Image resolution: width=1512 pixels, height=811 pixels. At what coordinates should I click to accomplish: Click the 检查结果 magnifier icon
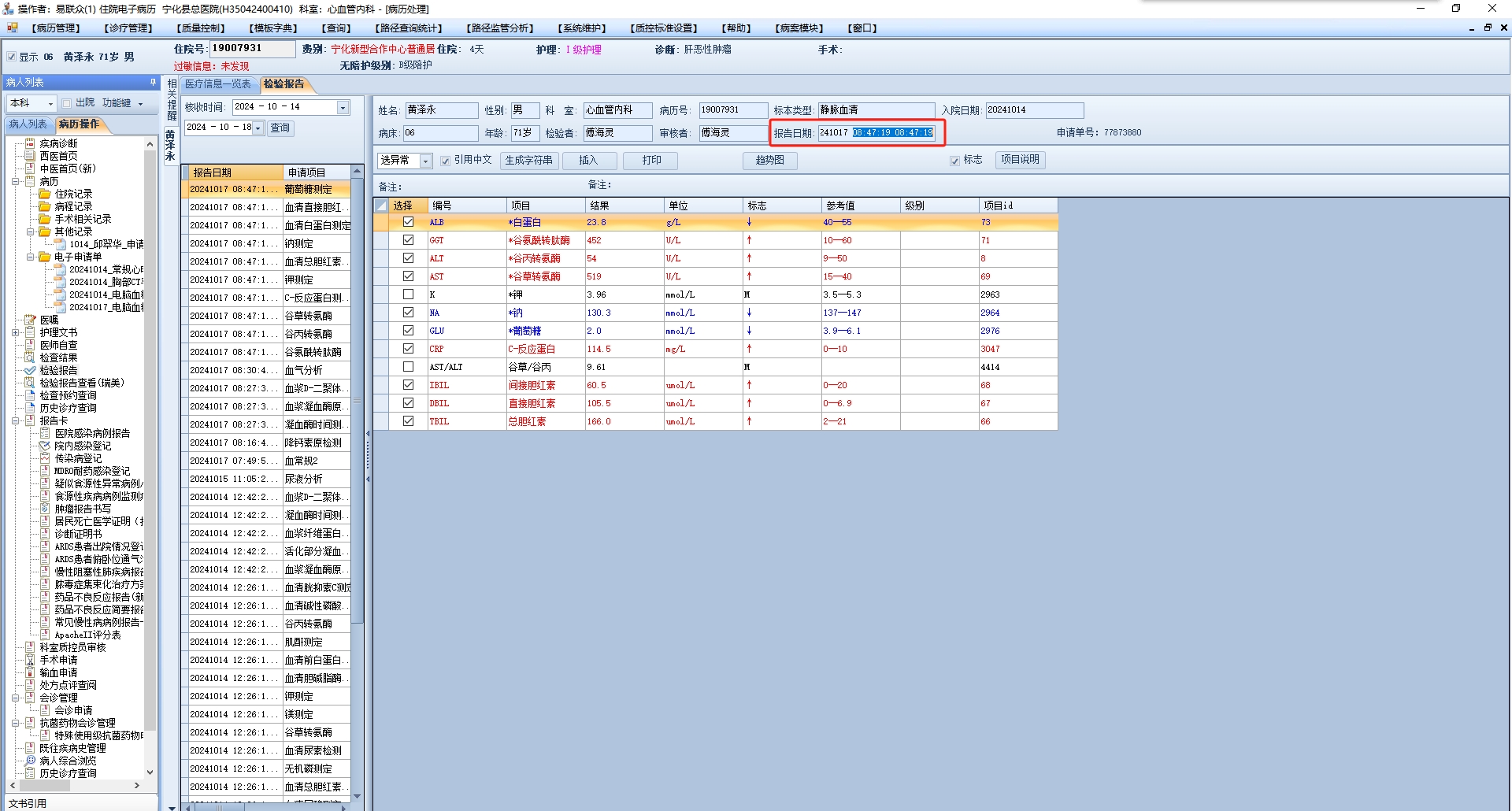pyautogui.click(x=30, y=357)
